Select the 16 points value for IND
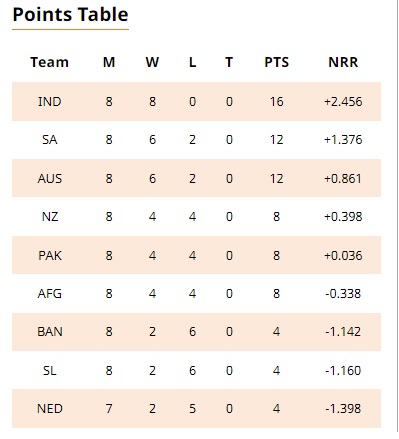Viewport: 399px width, 439px height. (x=276, y=102)
